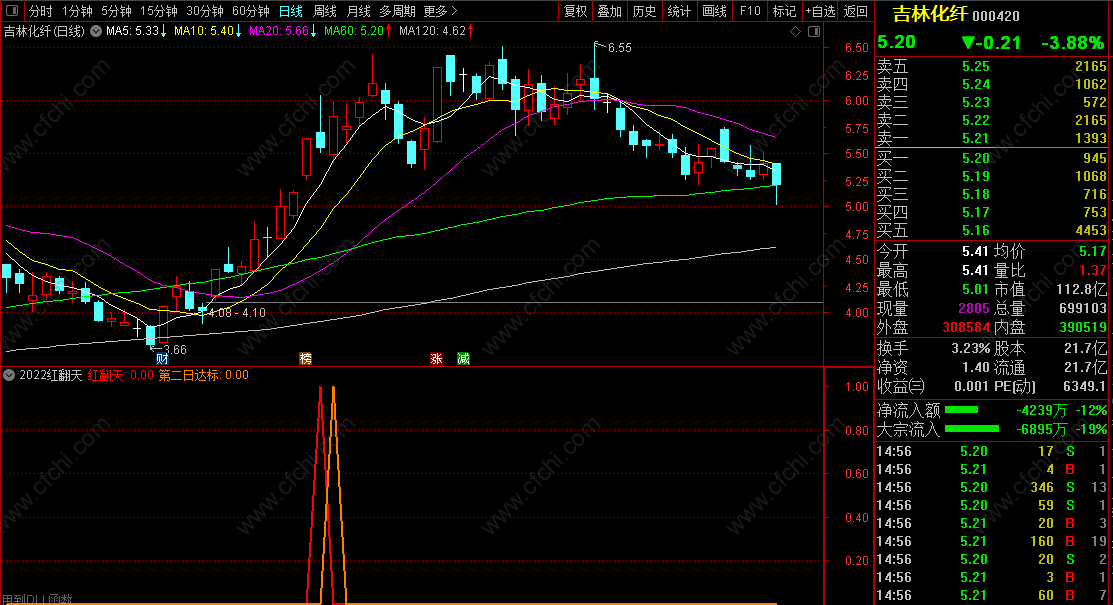Click the green 减 marker icon
This screenshot has height=605, width=1113.
click(463, 359)
